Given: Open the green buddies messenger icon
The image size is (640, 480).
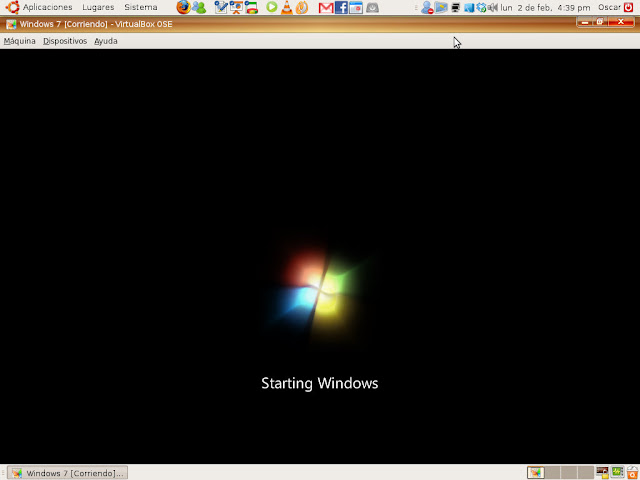Looking at the screenshot, I should pyautogui.click(x=199, y=7).
